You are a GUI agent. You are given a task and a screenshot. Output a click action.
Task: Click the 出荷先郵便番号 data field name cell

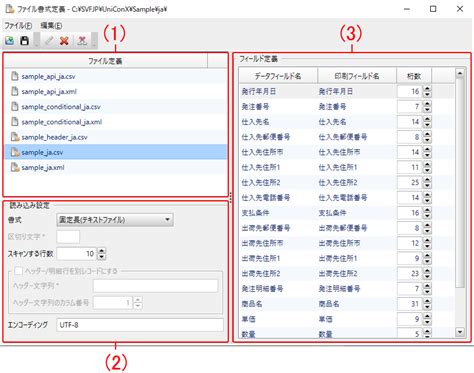278,228
